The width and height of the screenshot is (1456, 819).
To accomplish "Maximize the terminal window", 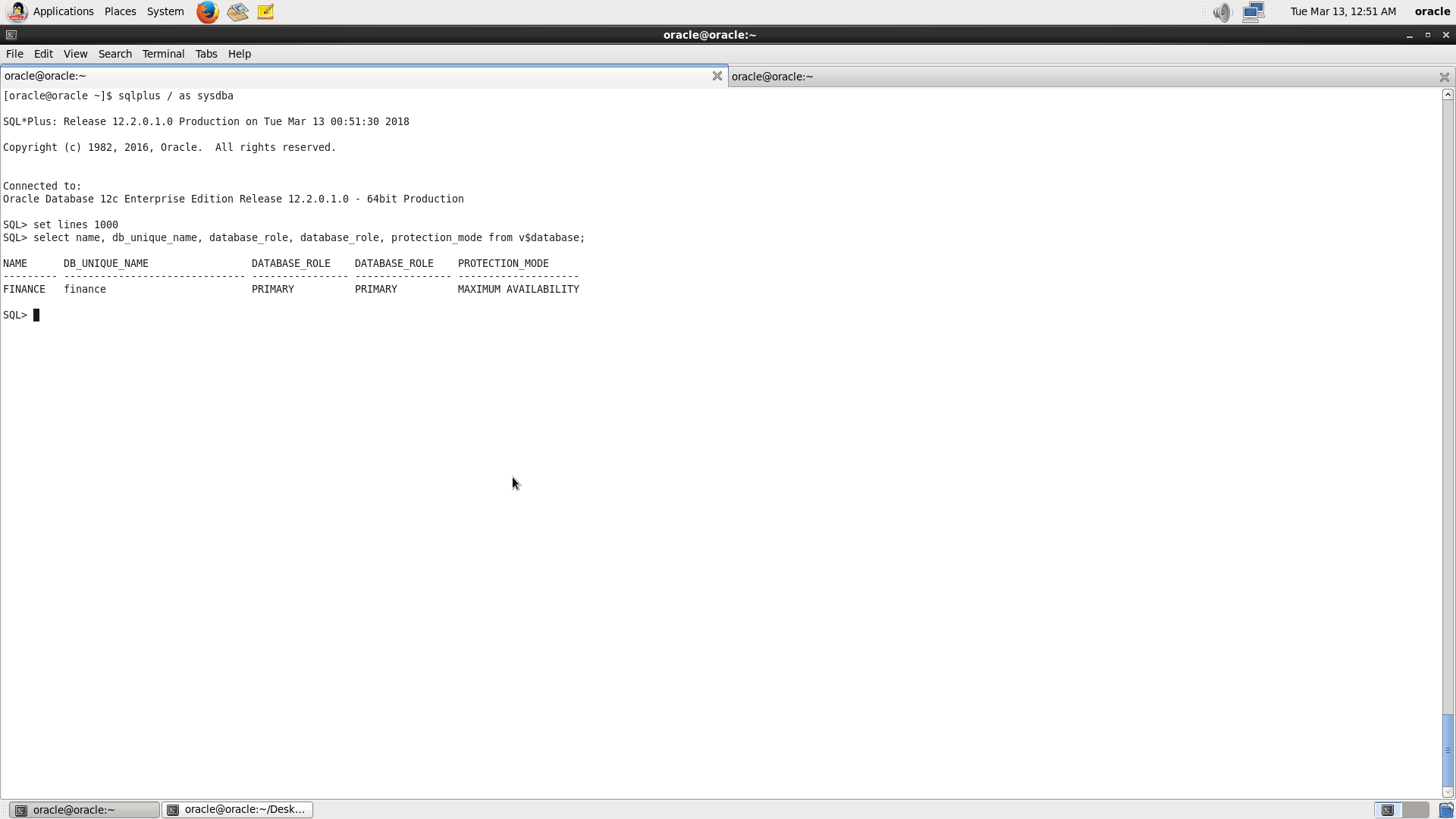I will [x=1428, y=35].
